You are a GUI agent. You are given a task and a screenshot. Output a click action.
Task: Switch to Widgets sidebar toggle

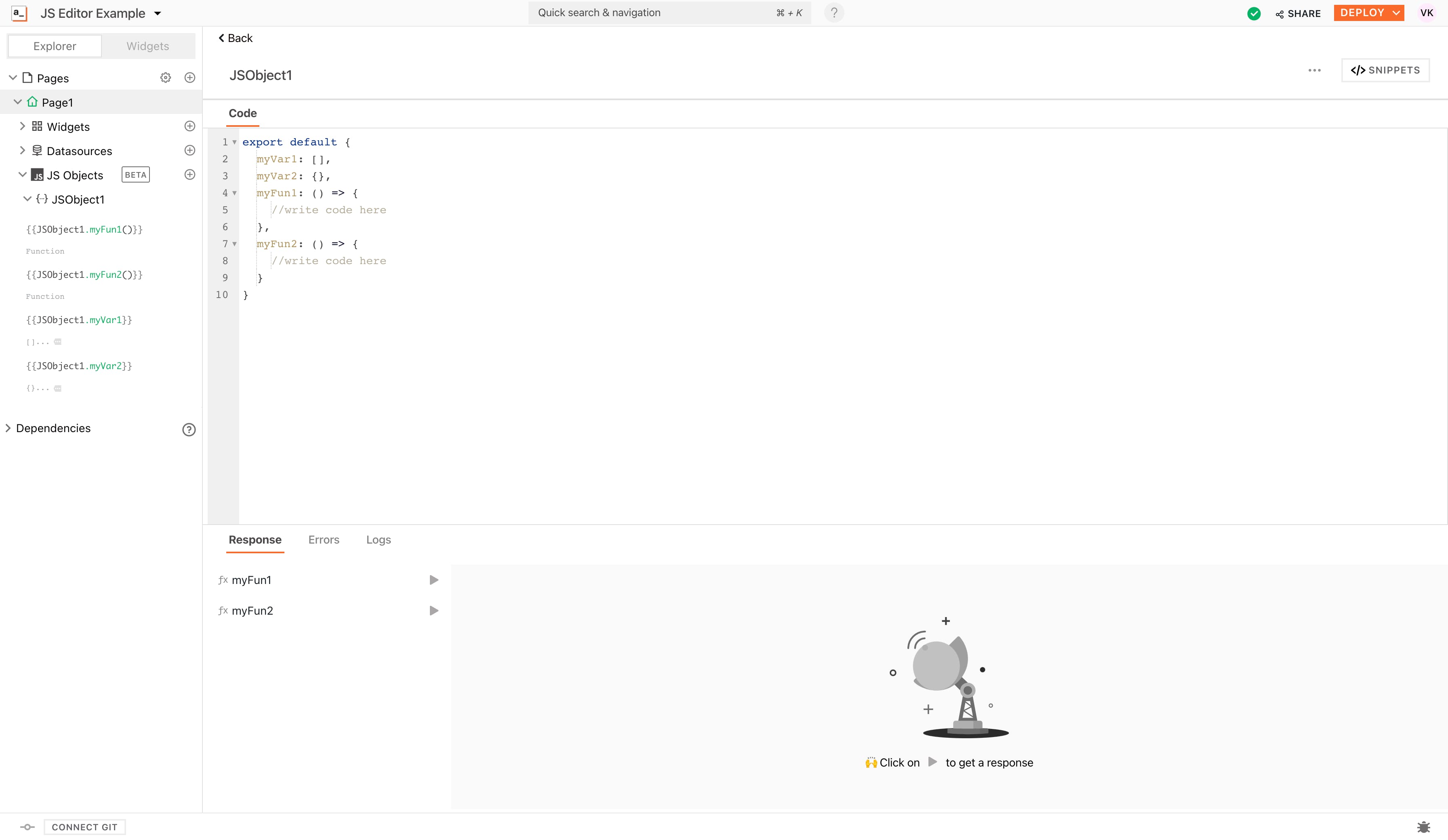coord(148,46)
